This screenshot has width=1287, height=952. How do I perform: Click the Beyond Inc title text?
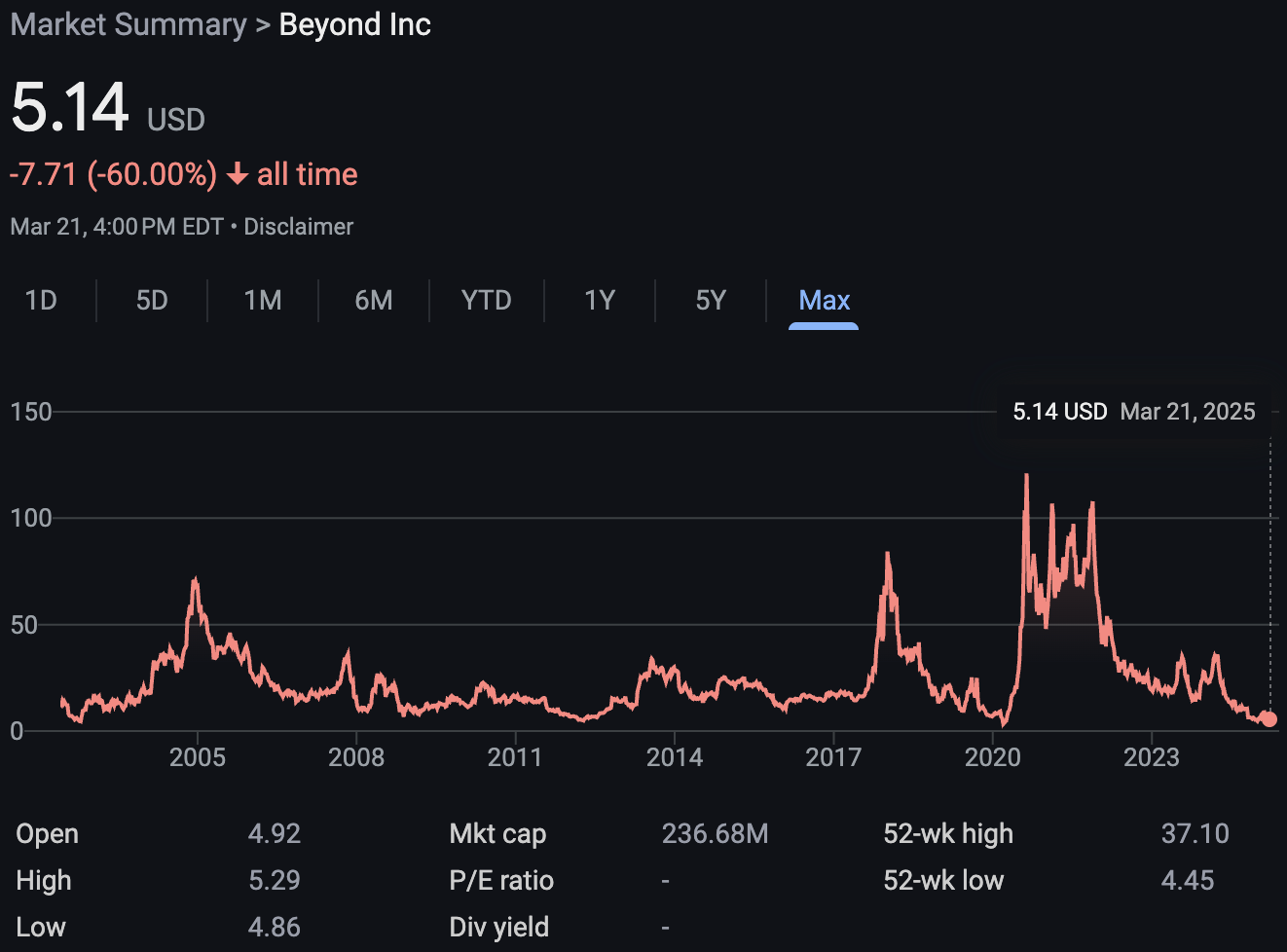[x=354, y=24]
